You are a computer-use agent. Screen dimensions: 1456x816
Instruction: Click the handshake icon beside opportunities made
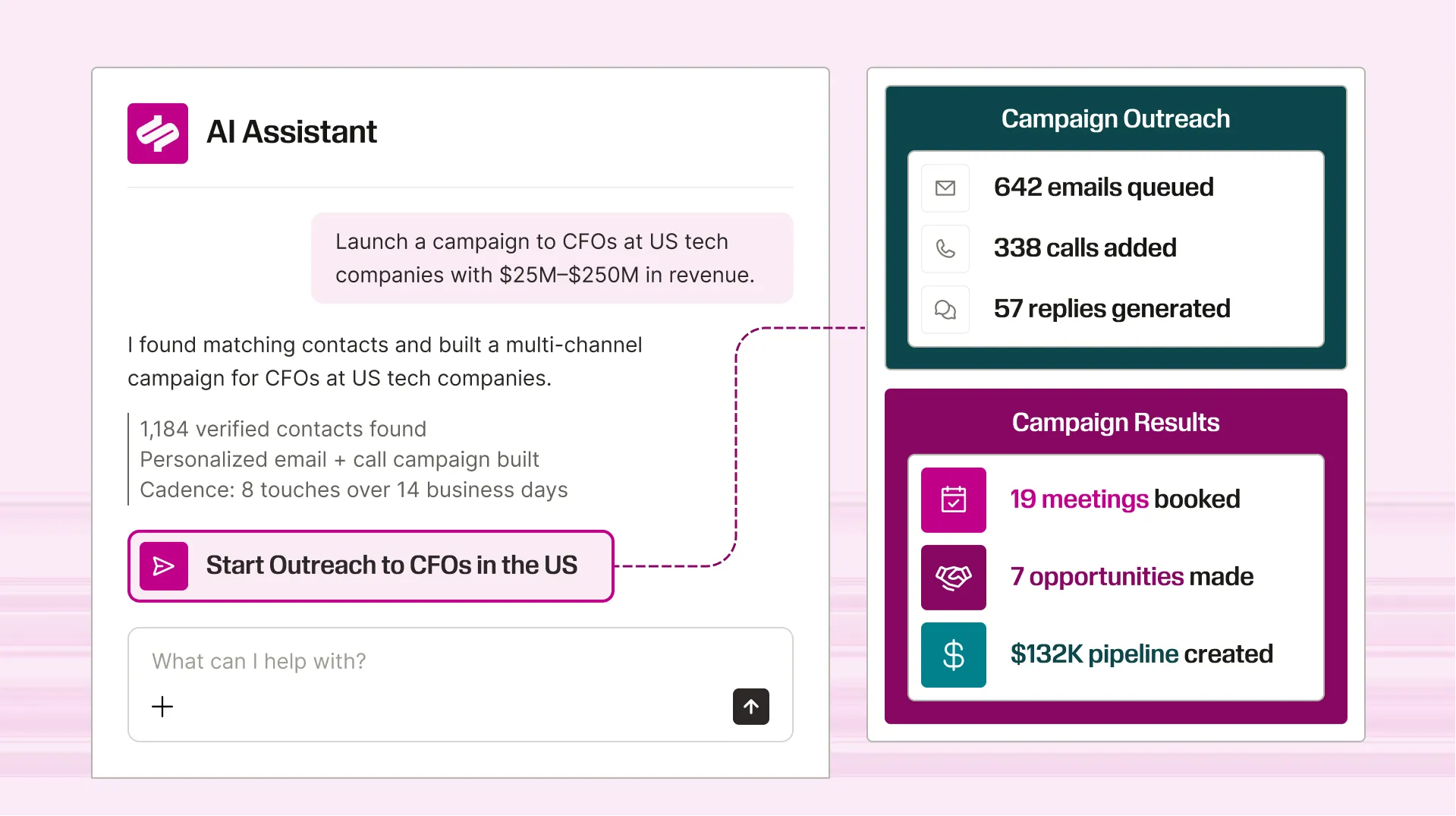953,577
